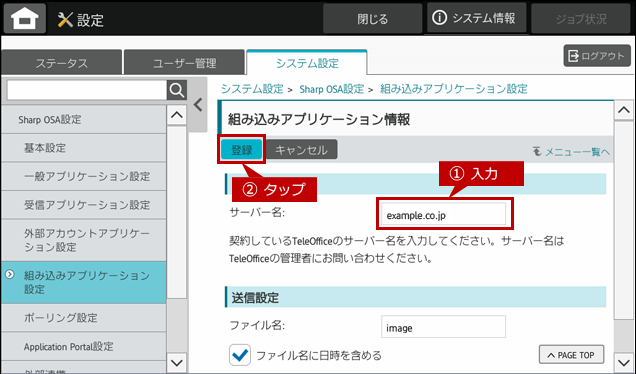Click the サーバー名 input field
636x374 pixels.
443,214
